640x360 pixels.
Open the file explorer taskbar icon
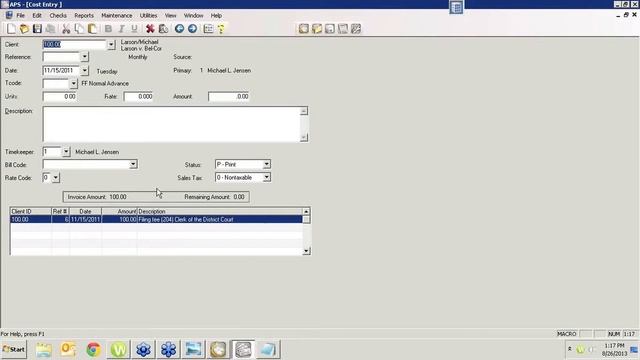(x=44, y=349)
